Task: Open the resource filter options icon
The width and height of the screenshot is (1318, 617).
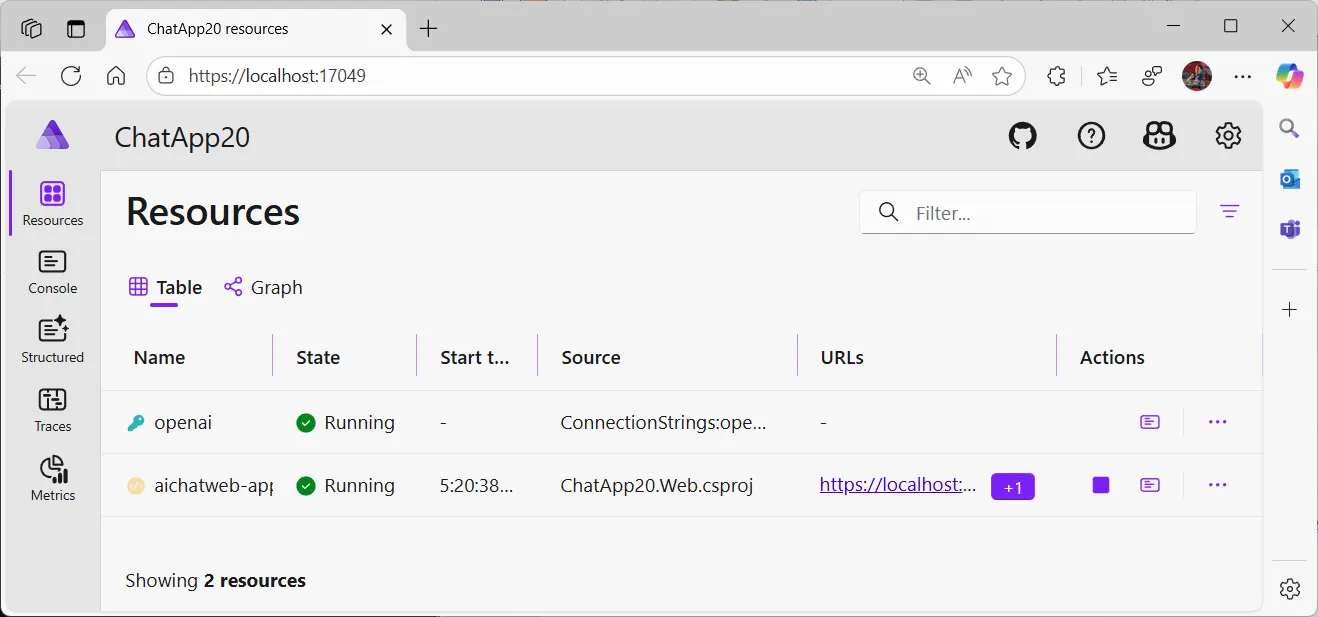Action: (x=1229, y=211)
